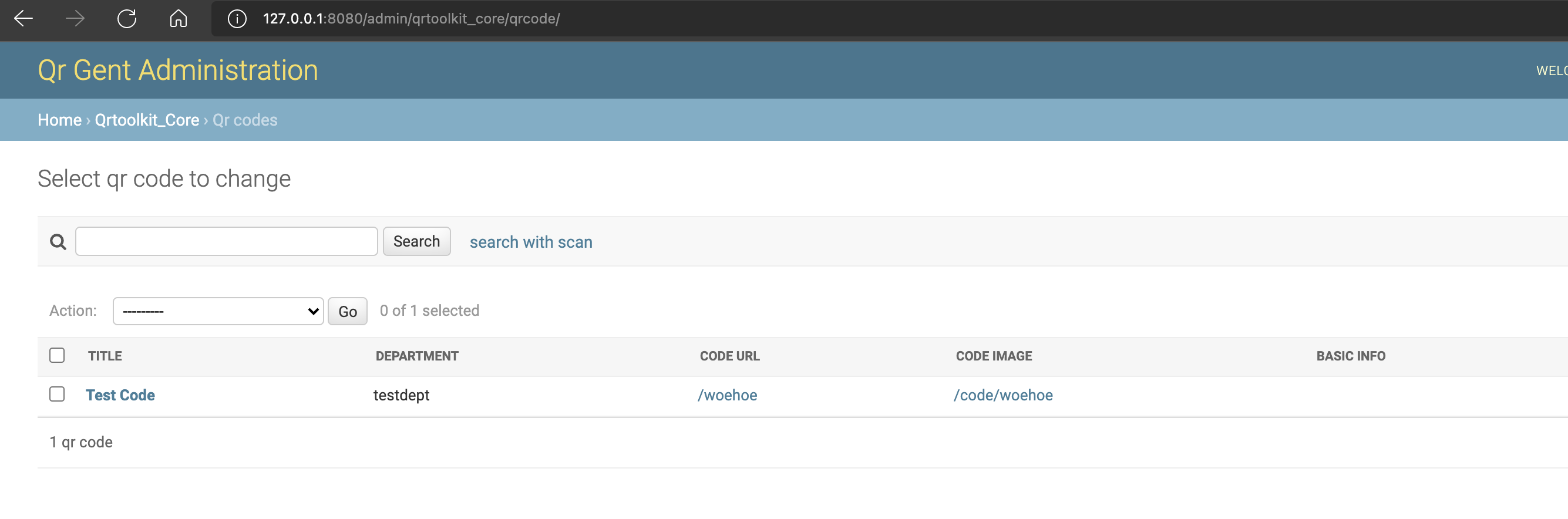Click the testdept department cell

coord(401,396)
